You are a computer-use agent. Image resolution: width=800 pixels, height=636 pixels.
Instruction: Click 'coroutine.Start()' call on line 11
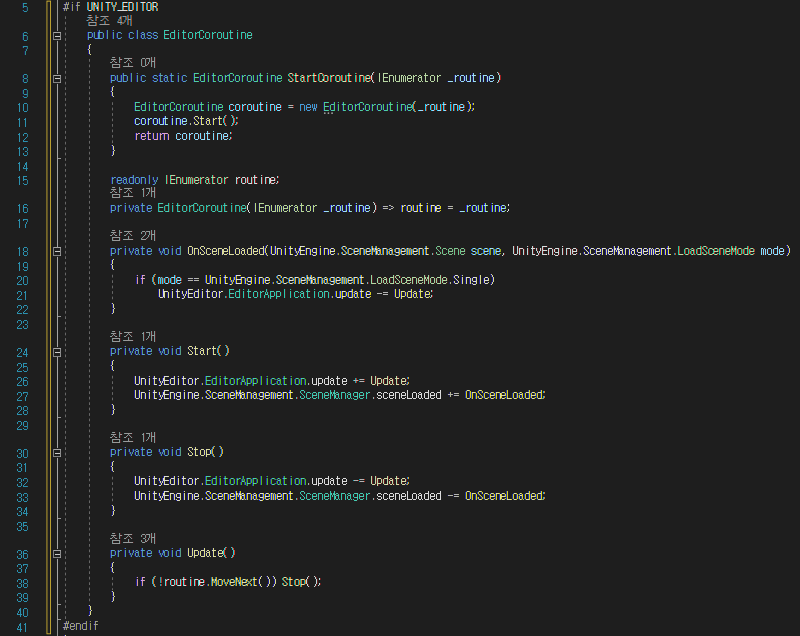click(186, 121)
